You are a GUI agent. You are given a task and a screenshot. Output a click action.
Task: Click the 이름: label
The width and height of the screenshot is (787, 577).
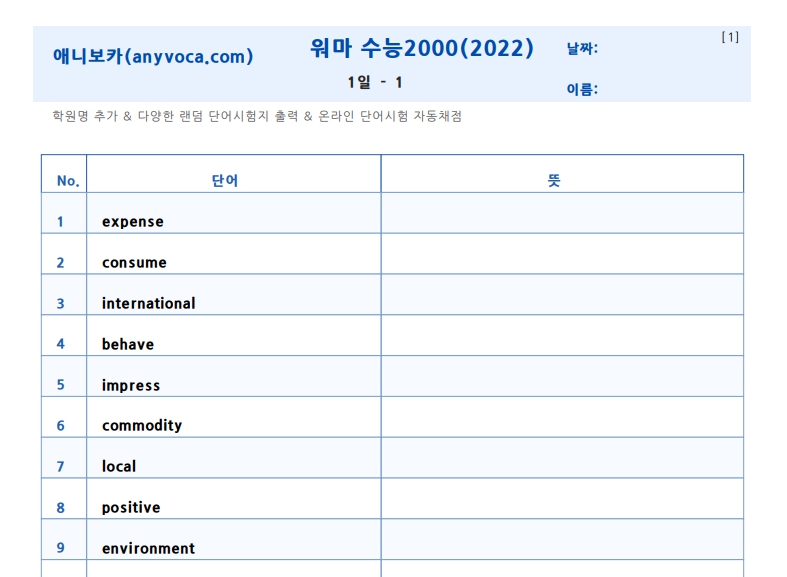click(x=582, y=89)
